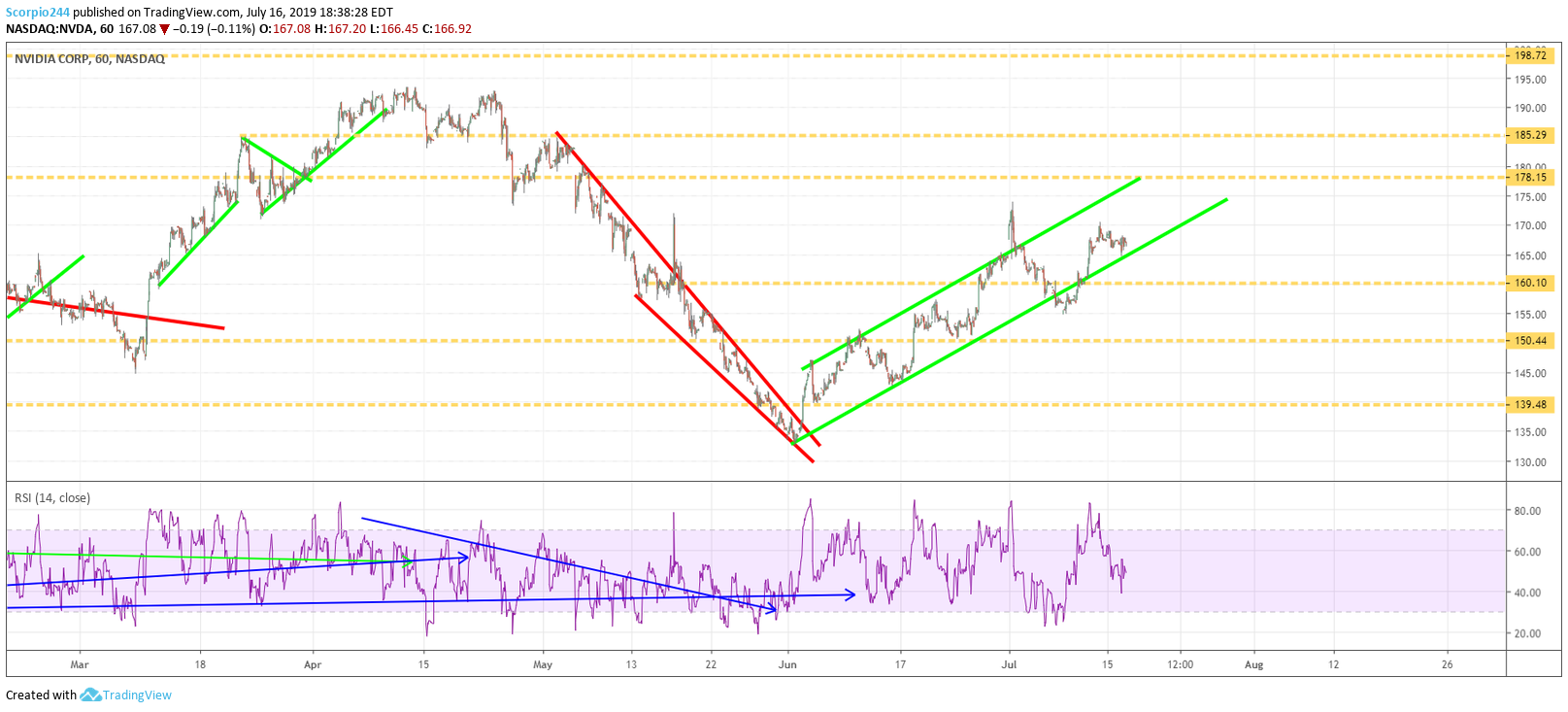Click the 195.00 price axis tick
The width and height of the screenshot is (1568, 712).
1531,80
